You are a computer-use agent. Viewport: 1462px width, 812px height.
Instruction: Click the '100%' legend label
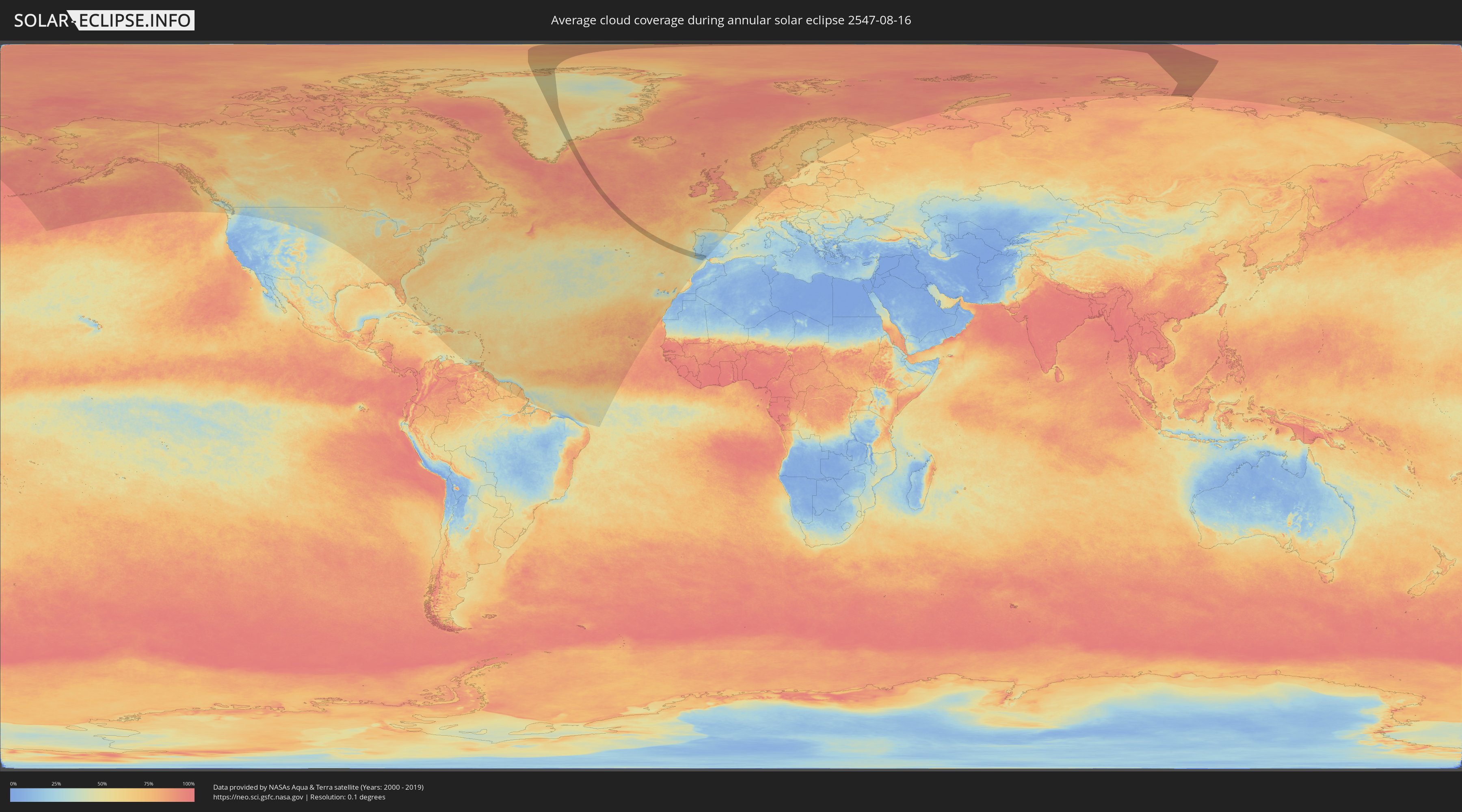click(x=188, y=784)
